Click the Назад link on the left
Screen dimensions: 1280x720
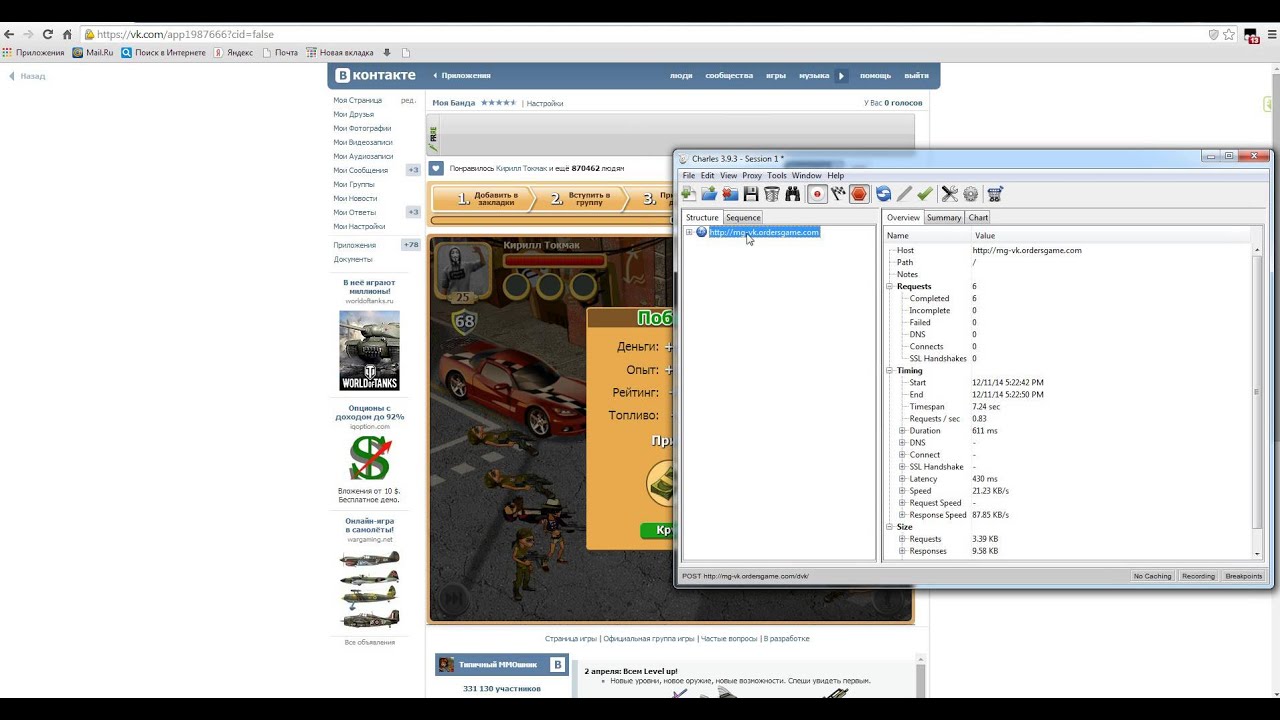(27, 76)
